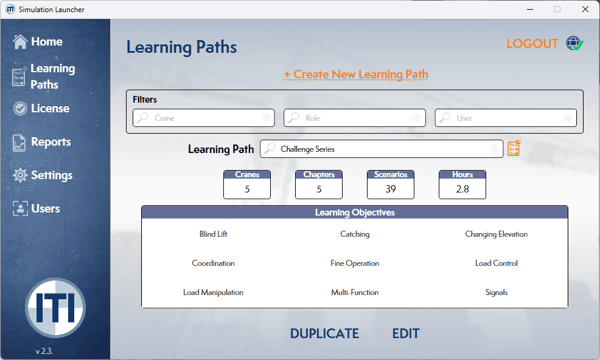Open the Challenge Series learning path selector

click(x=382, y=149)
